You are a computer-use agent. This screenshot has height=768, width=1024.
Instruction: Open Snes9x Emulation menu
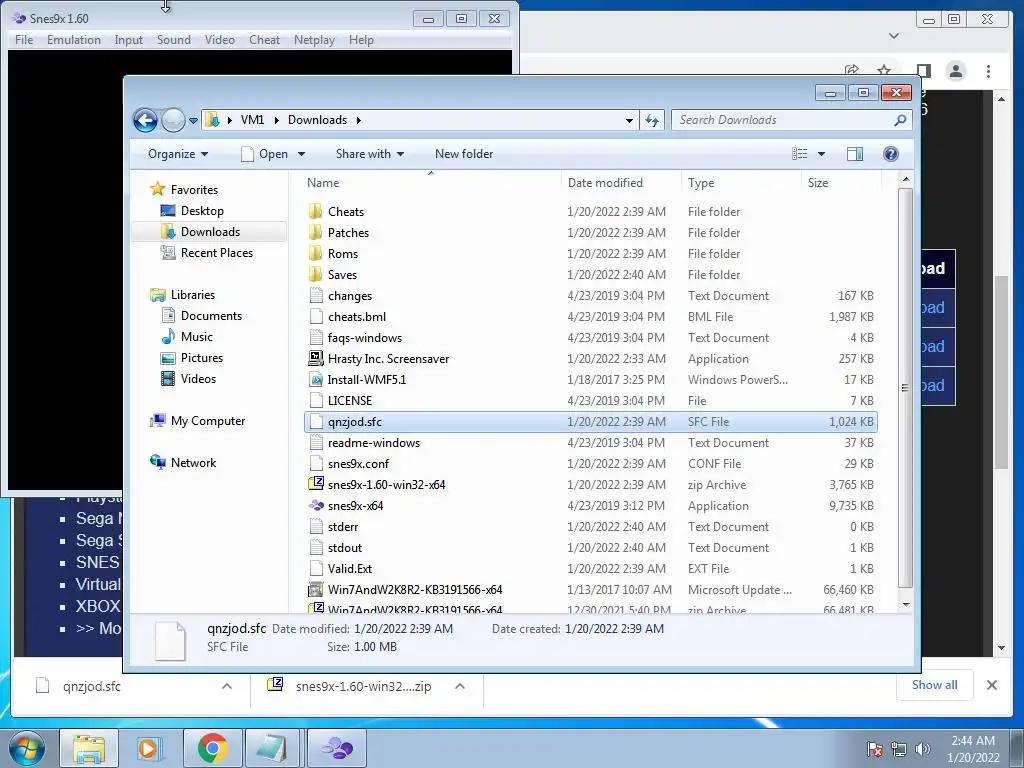(x=74, y=40)
